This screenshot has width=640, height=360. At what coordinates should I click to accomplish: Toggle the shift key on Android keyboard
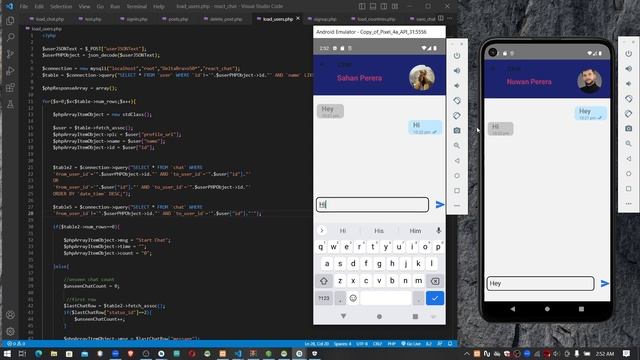pyautogui.click(x=324, y=281)
